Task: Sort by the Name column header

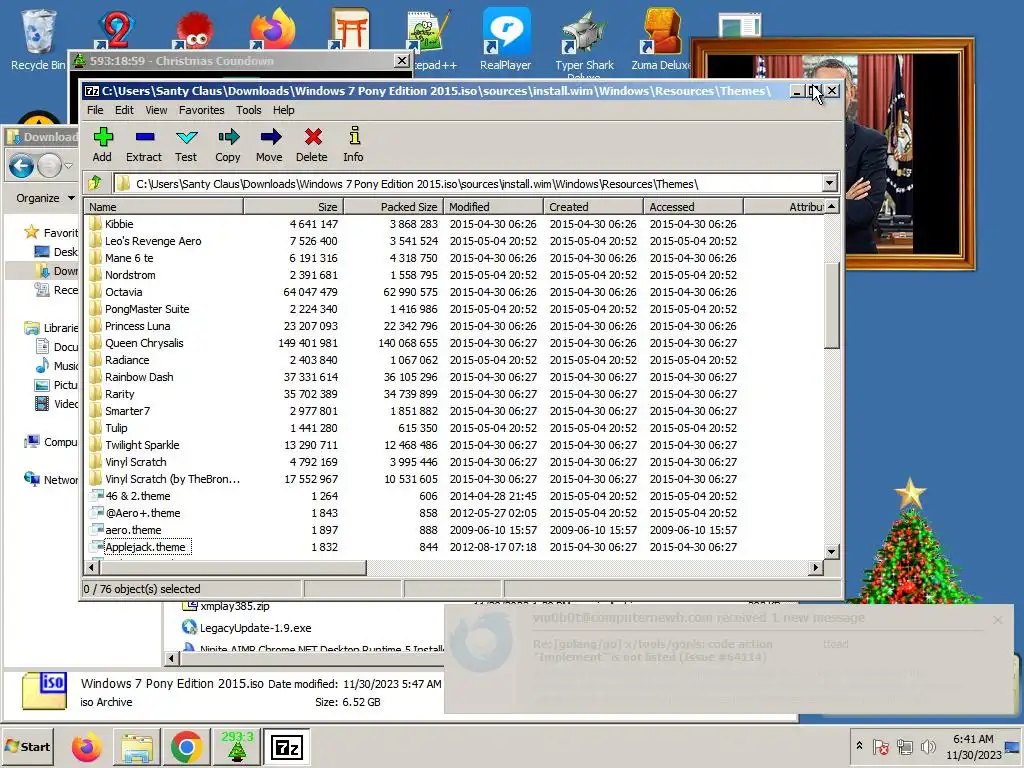Action: point(164,206)
